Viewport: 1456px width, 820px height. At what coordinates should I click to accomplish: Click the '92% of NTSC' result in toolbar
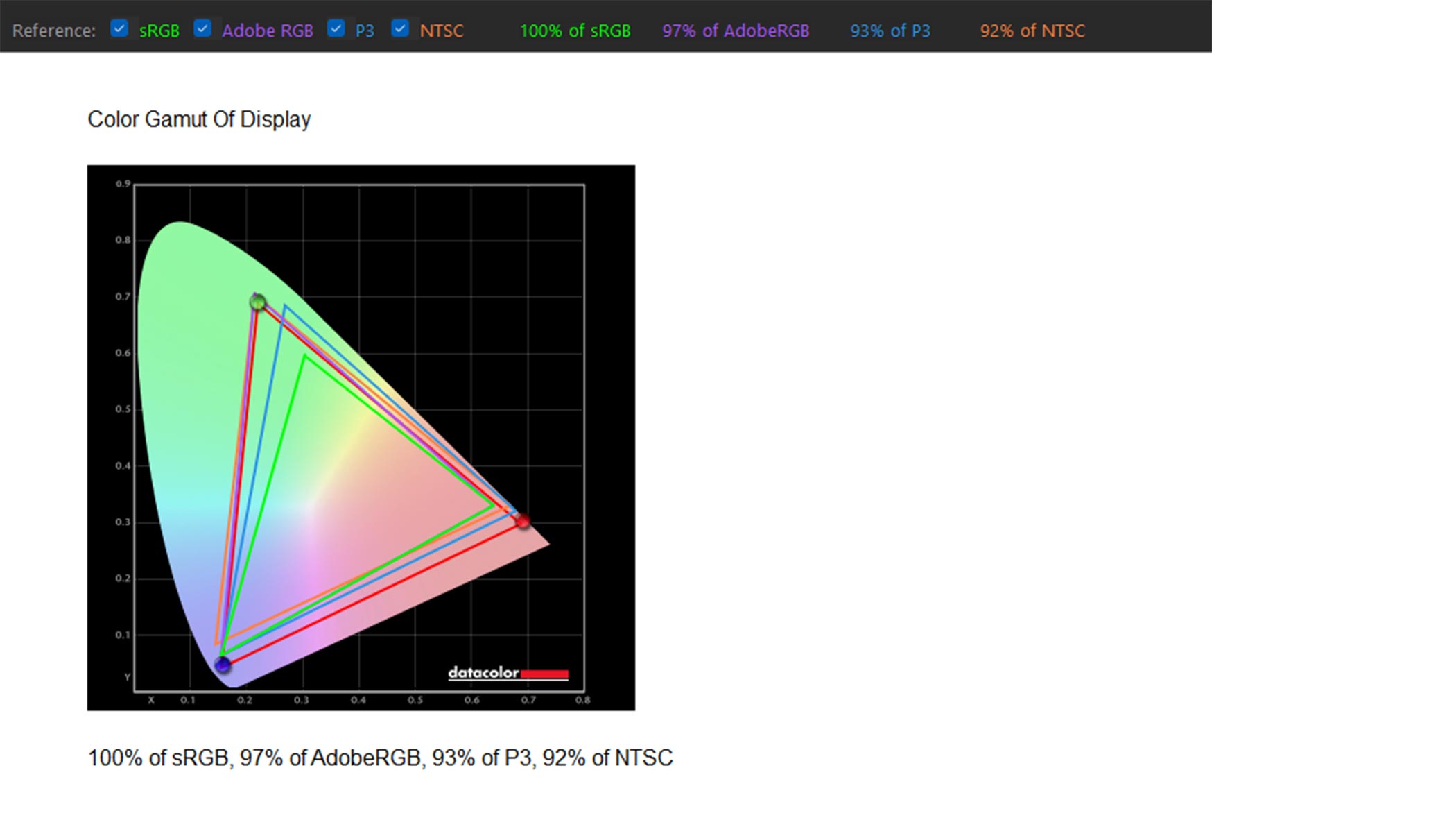point(1032,31)
